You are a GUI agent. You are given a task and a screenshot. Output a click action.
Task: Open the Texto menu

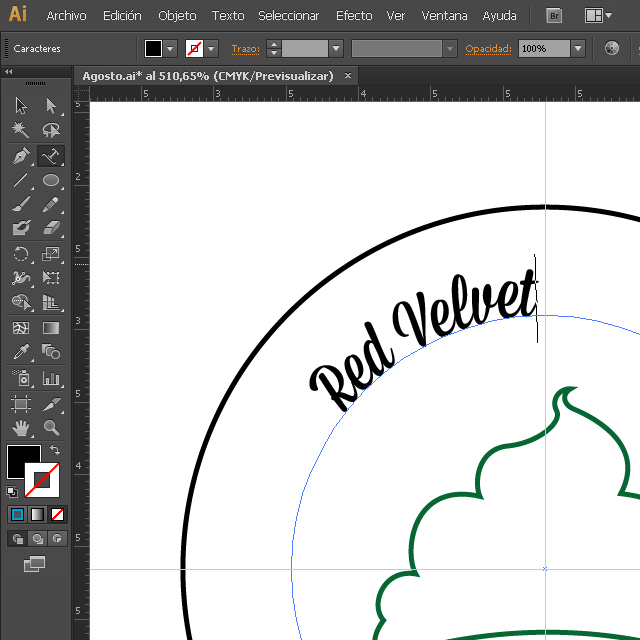[x=228, y=16]
